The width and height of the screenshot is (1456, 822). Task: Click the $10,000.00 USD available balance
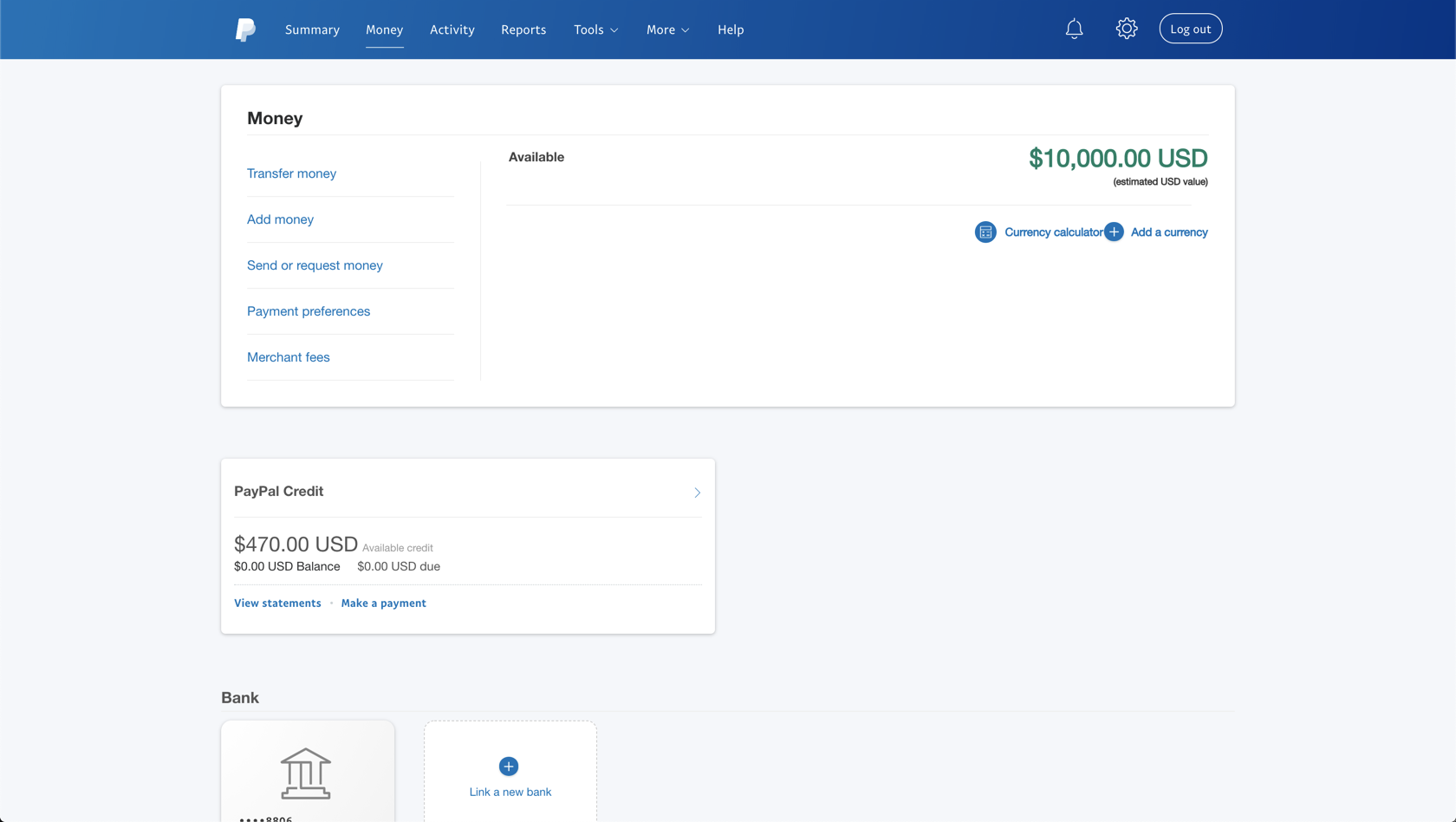click(1118, 158)
